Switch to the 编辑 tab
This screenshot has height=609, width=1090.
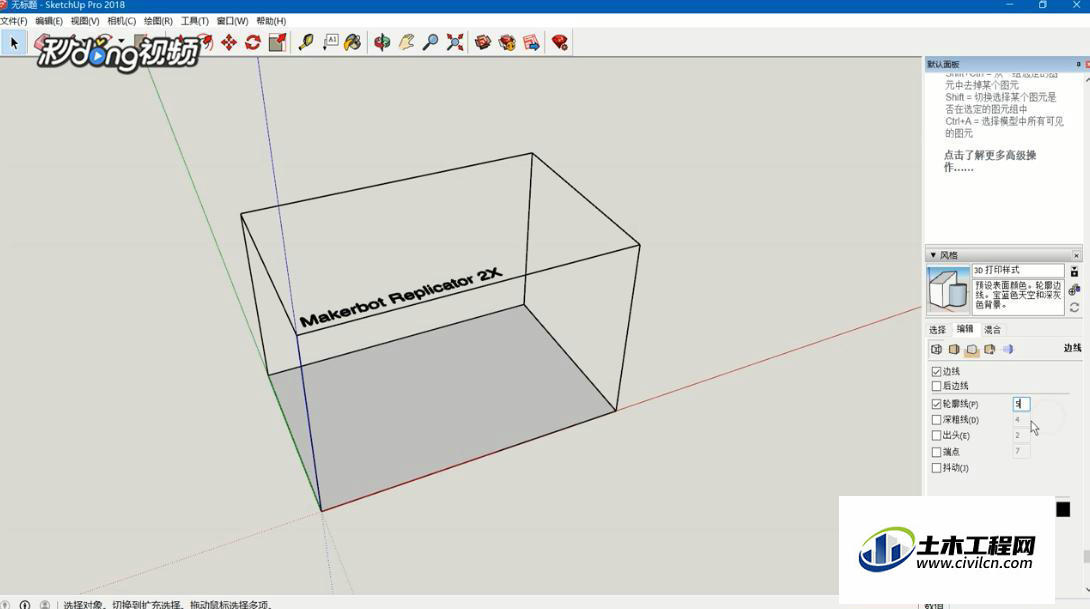965,330
